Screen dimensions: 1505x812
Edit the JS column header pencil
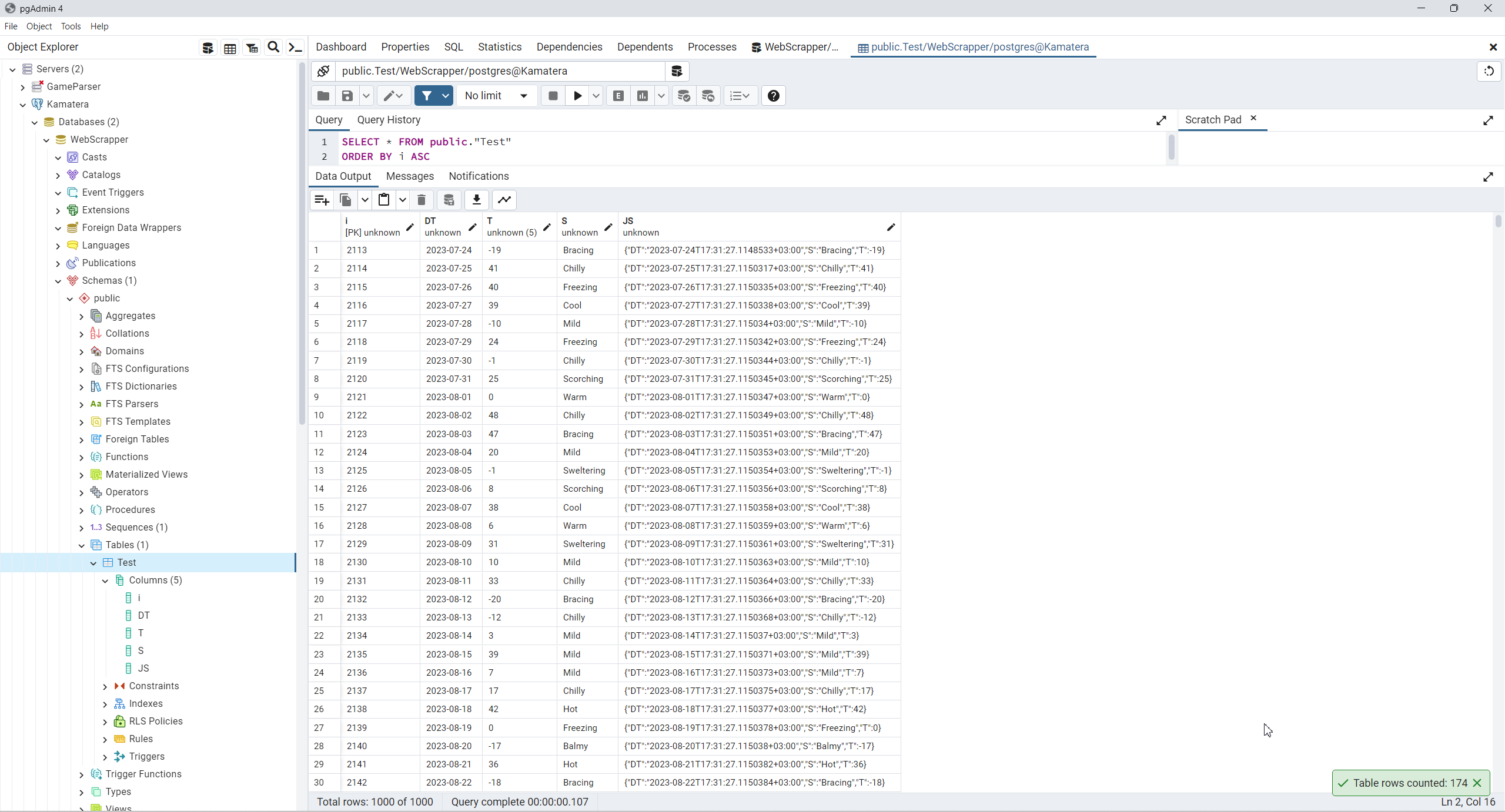pos(891,227)
